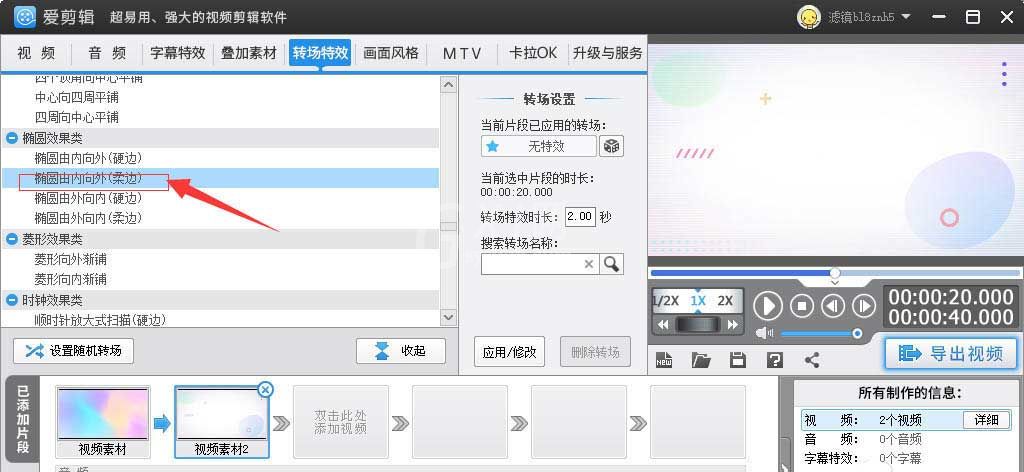Collapse the 椭圆效果类 category

[x=11, y=138]
